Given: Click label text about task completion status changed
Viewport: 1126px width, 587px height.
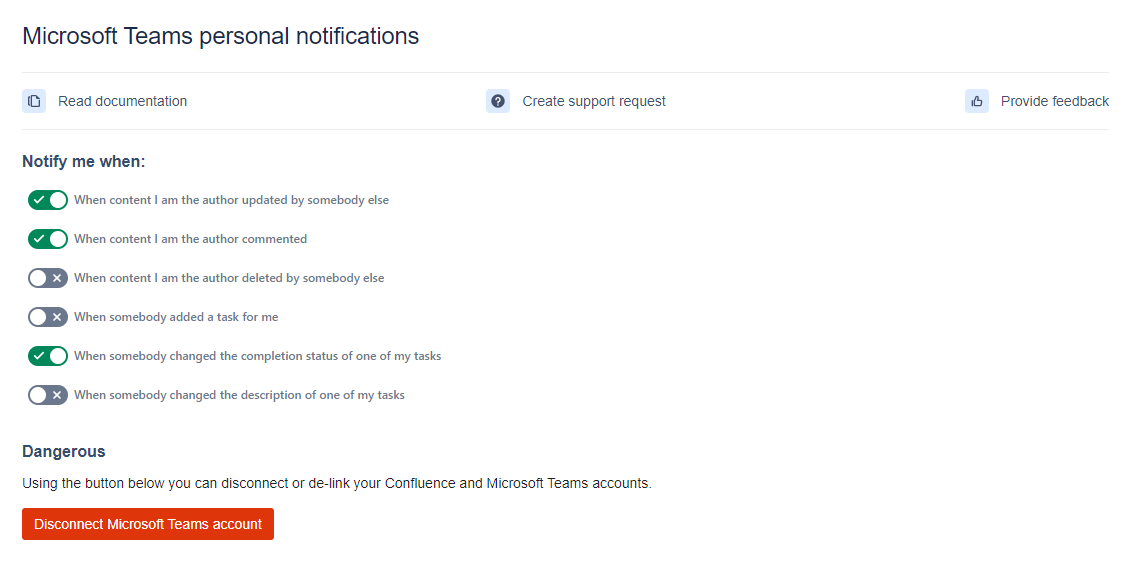Looking at the screenshot, I should pyautogui.click(x=257, y=356).
